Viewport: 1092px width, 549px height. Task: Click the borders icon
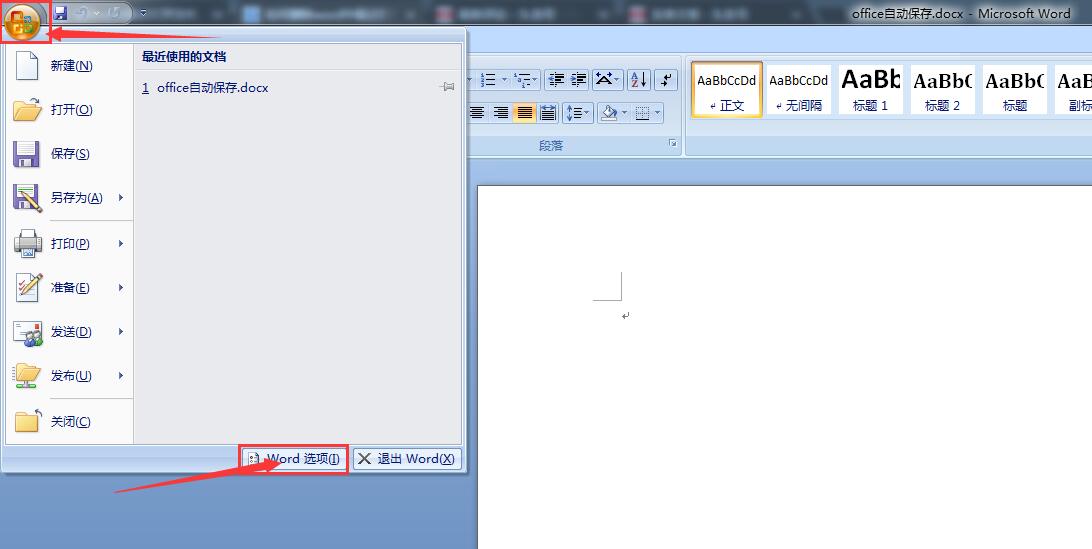(x=642, y=113)
